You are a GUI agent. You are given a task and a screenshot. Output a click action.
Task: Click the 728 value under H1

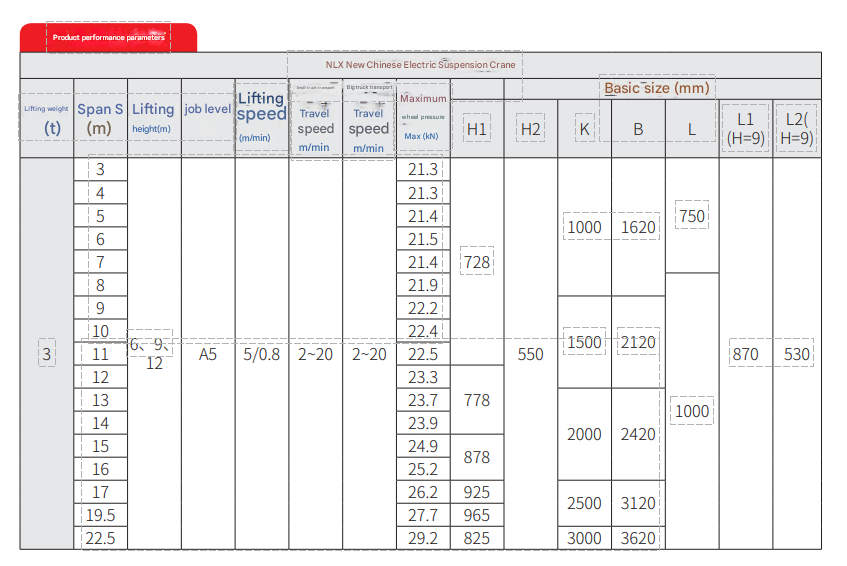[476, 262]
